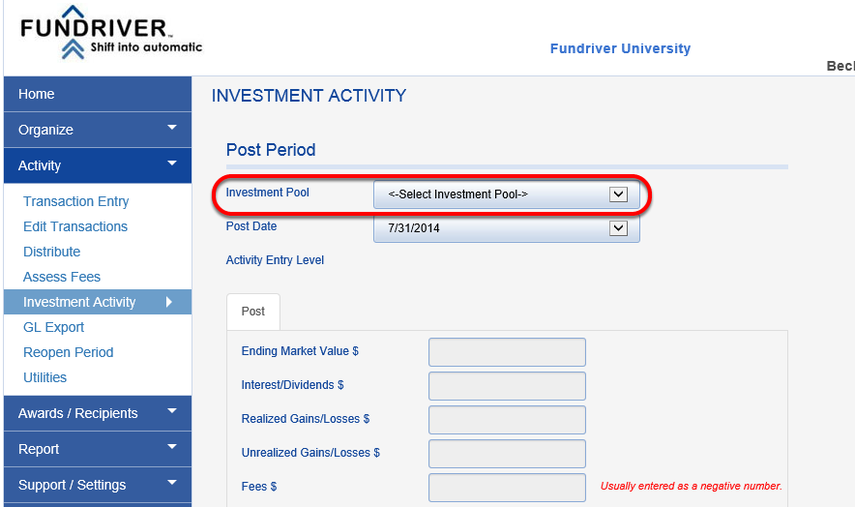Switch to the Post tab

point(253,311)
